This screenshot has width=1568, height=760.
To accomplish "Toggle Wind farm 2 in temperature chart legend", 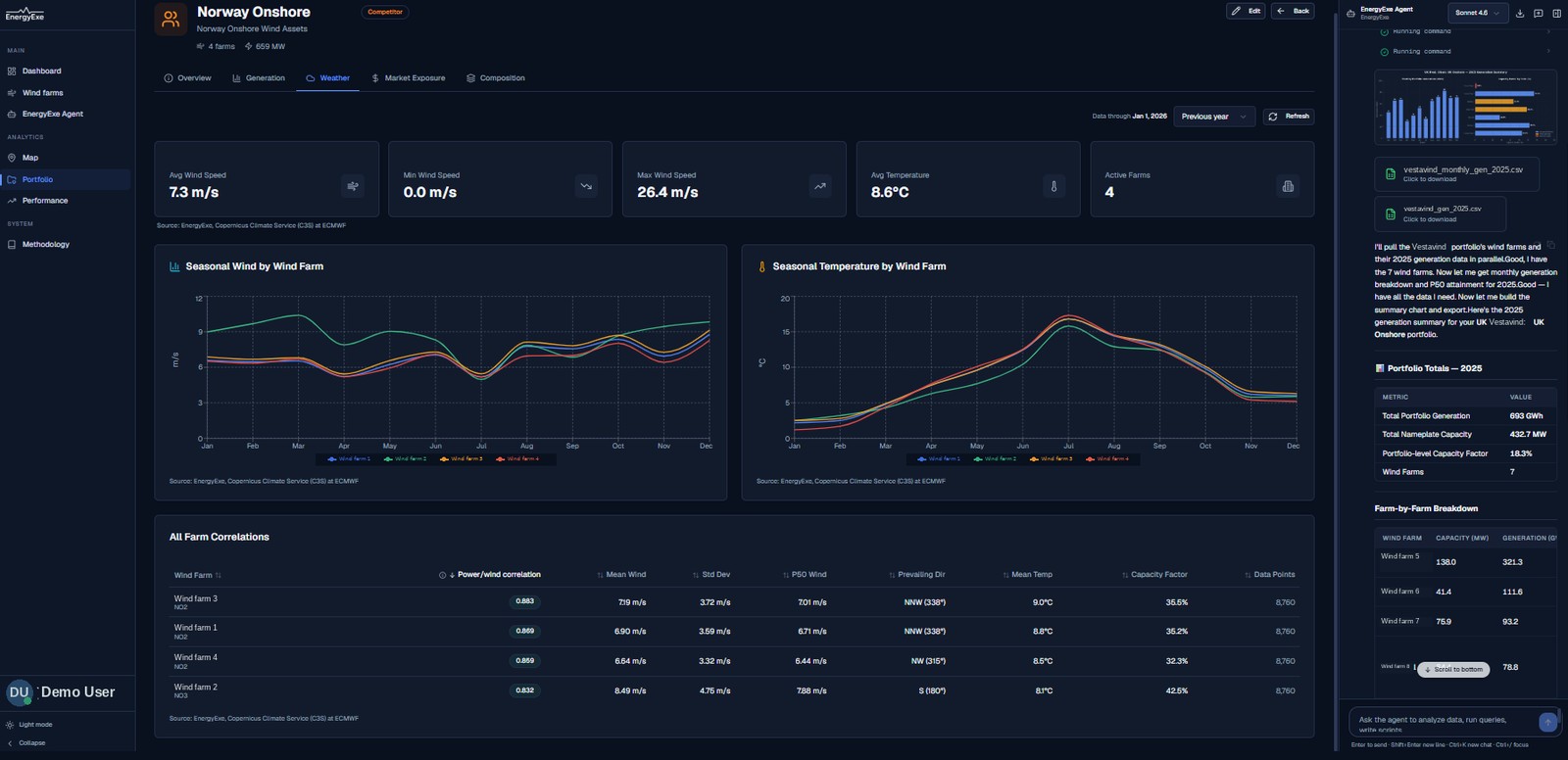I will [x=995, y=458].
